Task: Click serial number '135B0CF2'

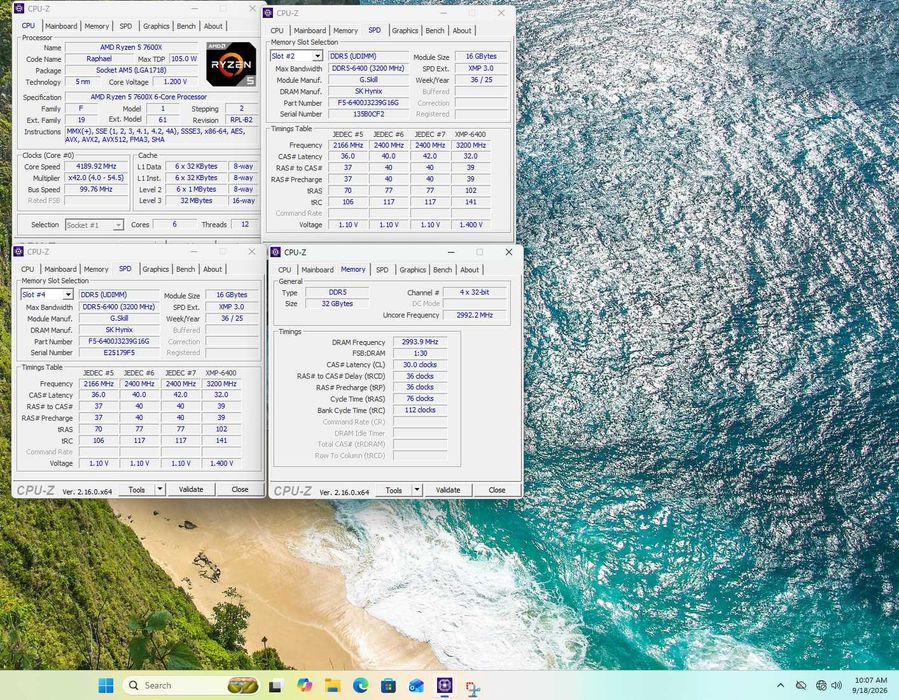Action: coord(369,114)
